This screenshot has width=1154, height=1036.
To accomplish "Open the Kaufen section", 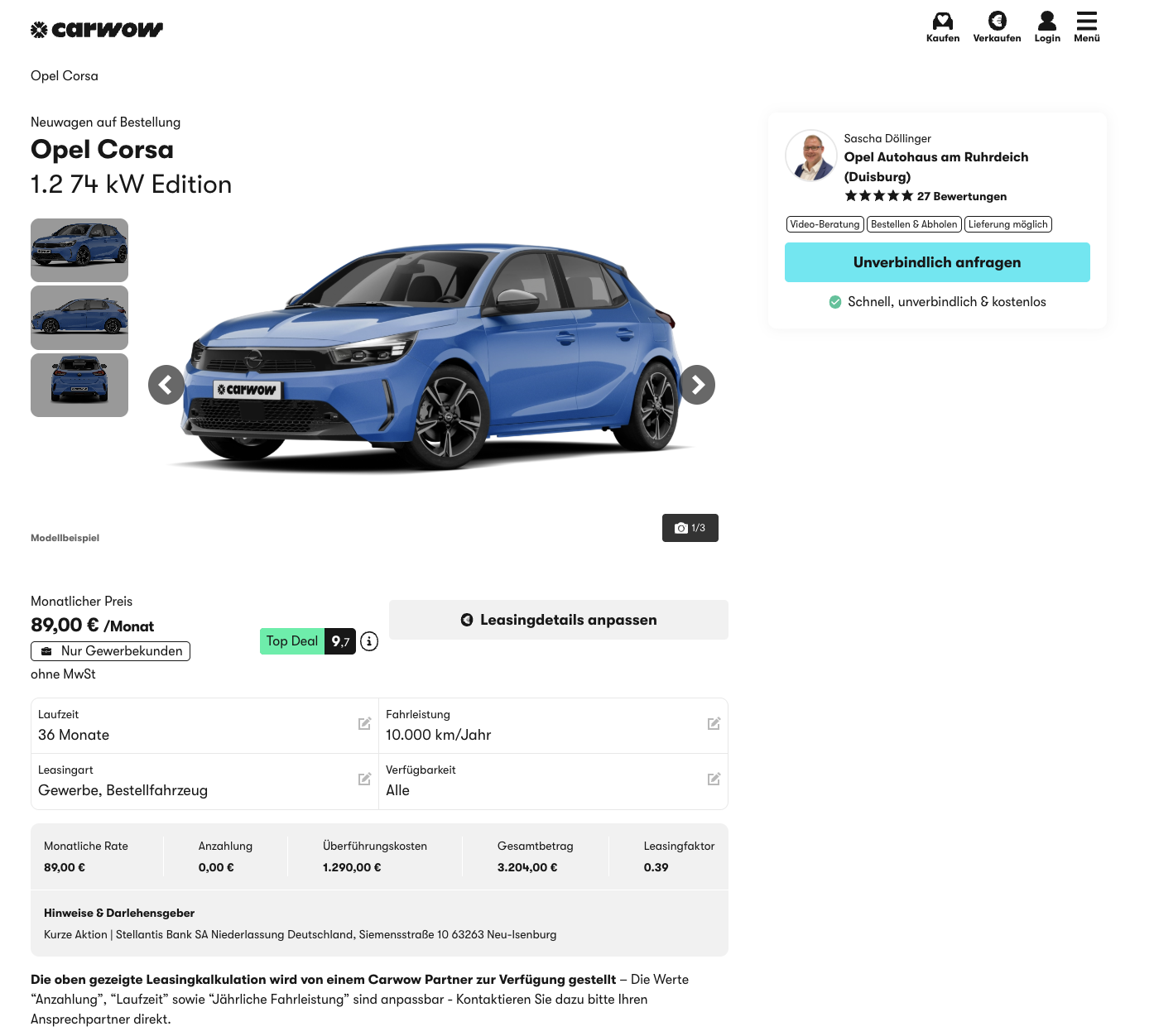I will [x=943, y=26].
